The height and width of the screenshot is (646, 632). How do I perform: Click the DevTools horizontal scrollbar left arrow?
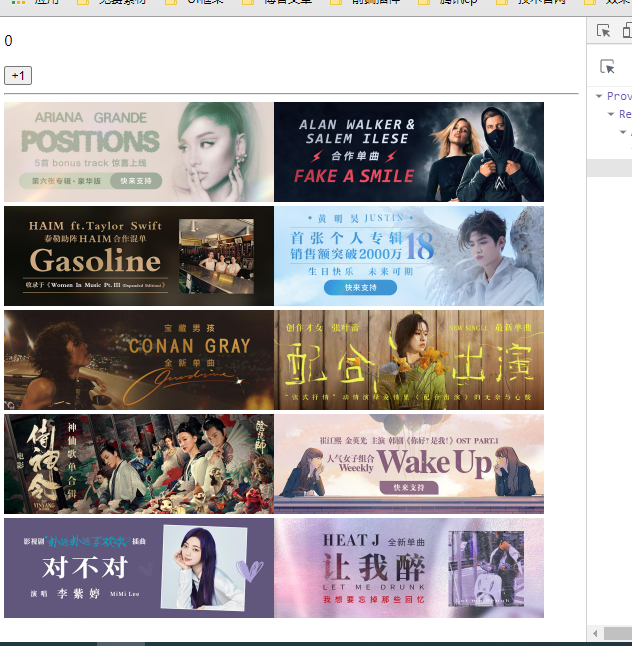pyautogui.click(x=595, y=633)
